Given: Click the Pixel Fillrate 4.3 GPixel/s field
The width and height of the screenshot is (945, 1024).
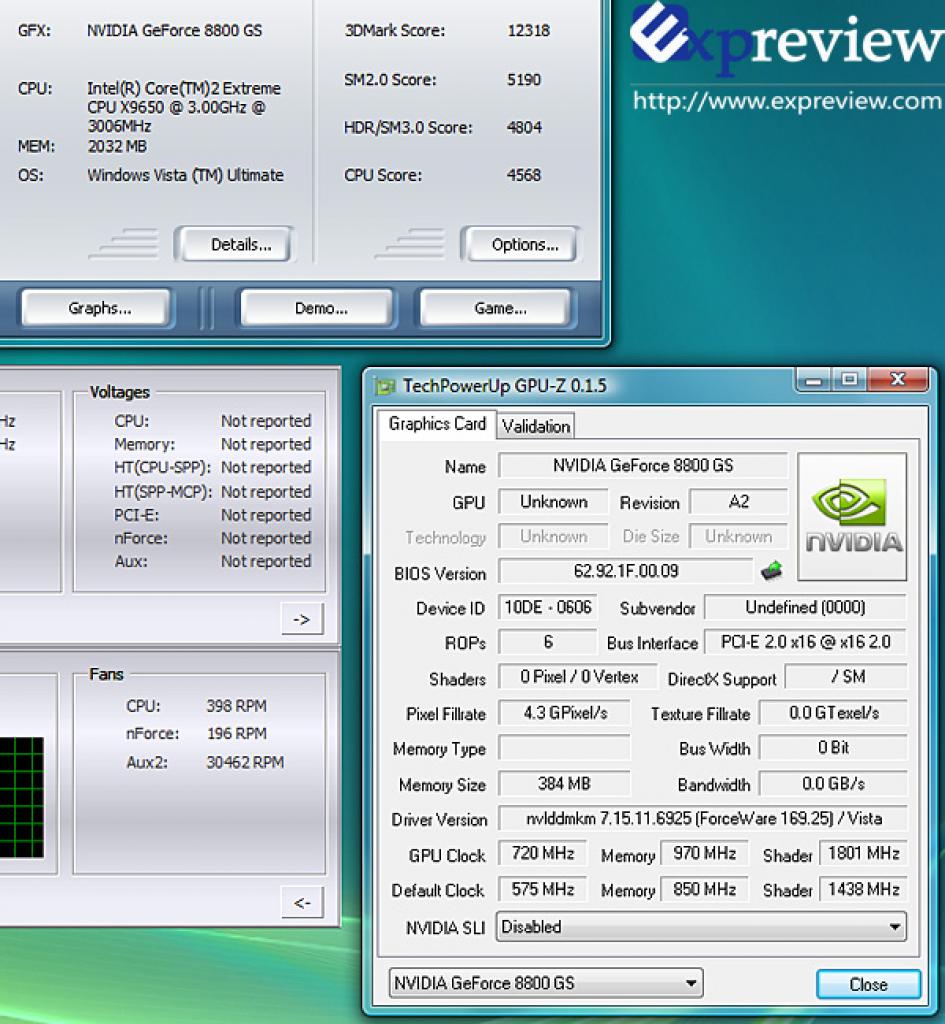Looking at the screenshot, I should [564, 713].
